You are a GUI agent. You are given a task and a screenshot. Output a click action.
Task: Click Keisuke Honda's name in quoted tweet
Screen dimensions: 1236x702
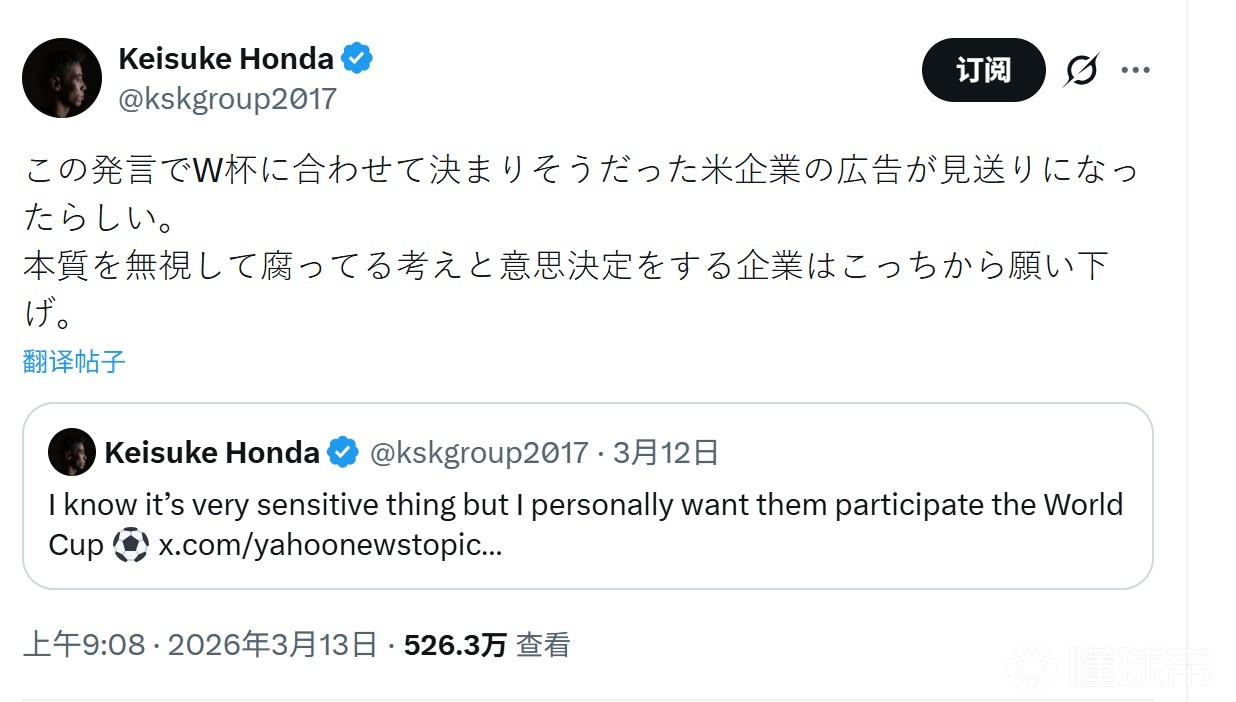pos(211,452)
